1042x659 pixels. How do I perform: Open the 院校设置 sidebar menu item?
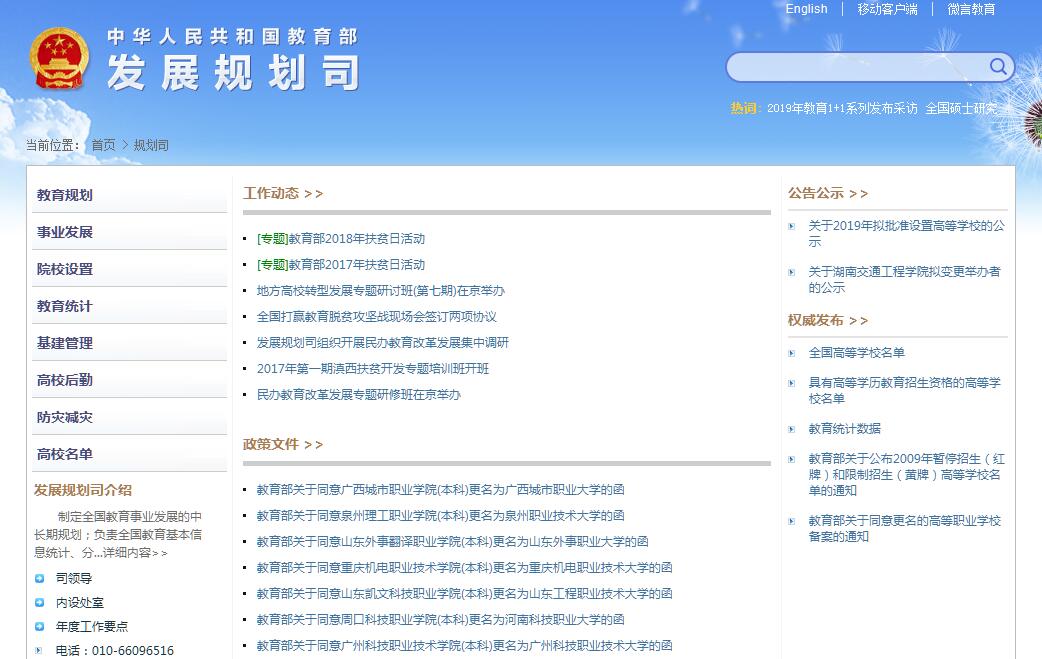[x=130, y=270]
